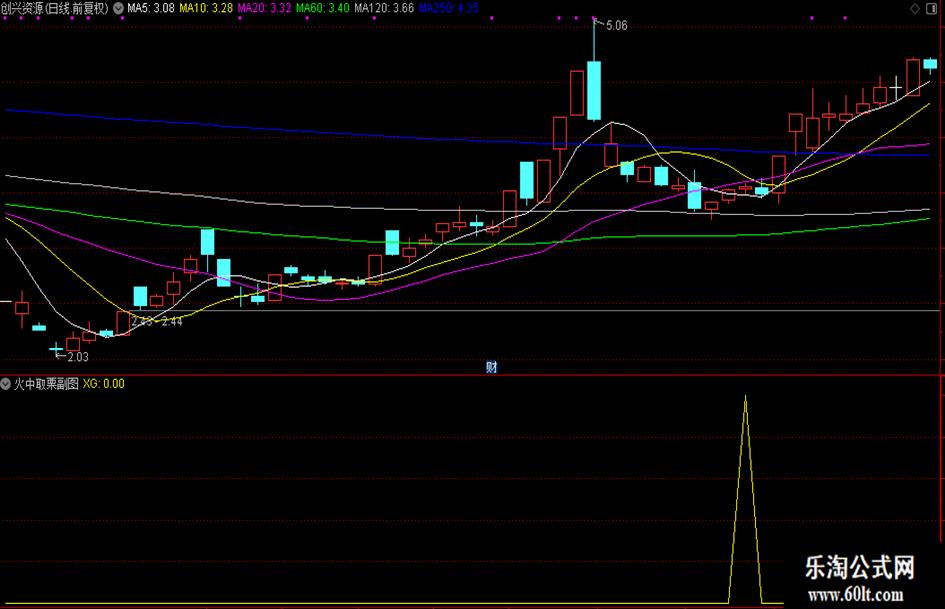Click the diamond icon at top right
Image resolution: width=945 pixels, height=609 pixels.
click(x=915, y=8)
